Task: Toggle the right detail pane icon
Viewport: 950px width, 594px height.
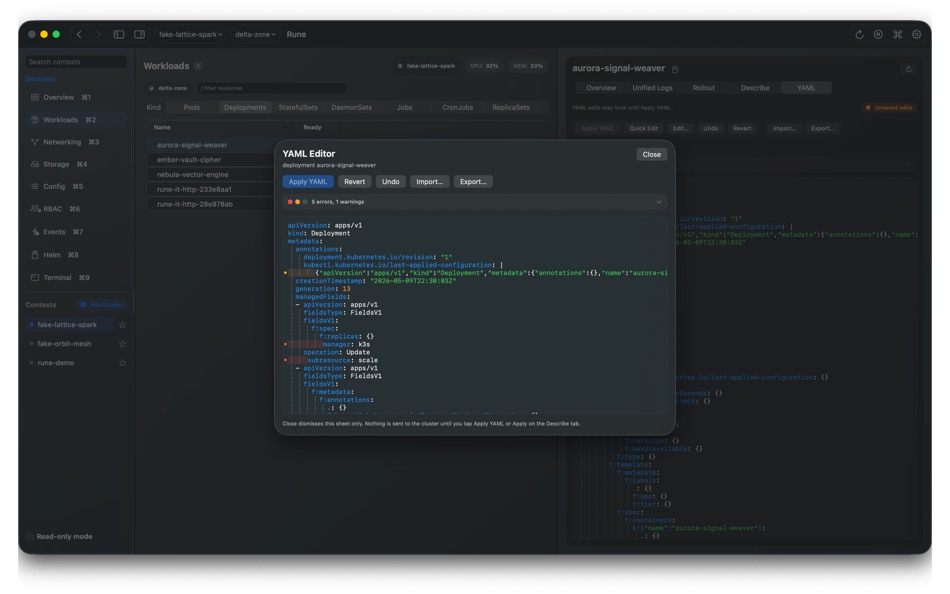Action: [x=139, y=35]
